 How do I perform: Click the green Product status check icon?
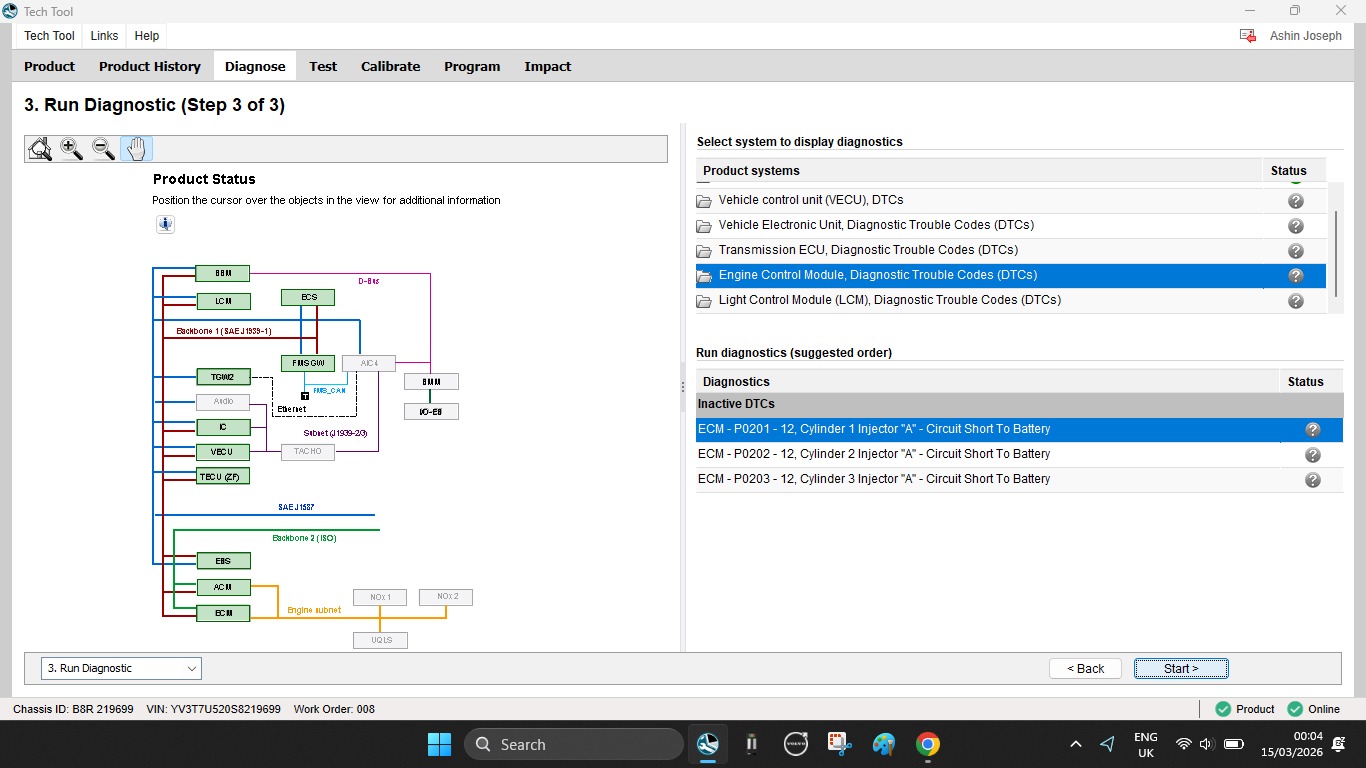(x=1223, y=709)
